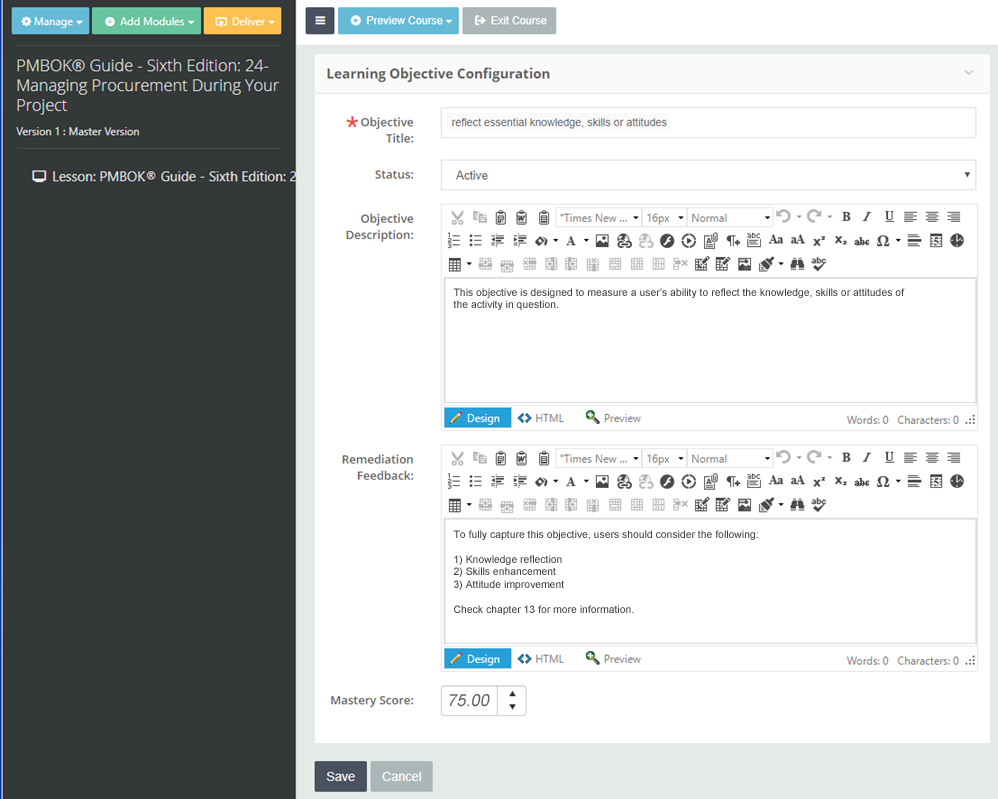
Task: Switch Objective Description editor to HTML tab
Action: [x=541, y=418]
